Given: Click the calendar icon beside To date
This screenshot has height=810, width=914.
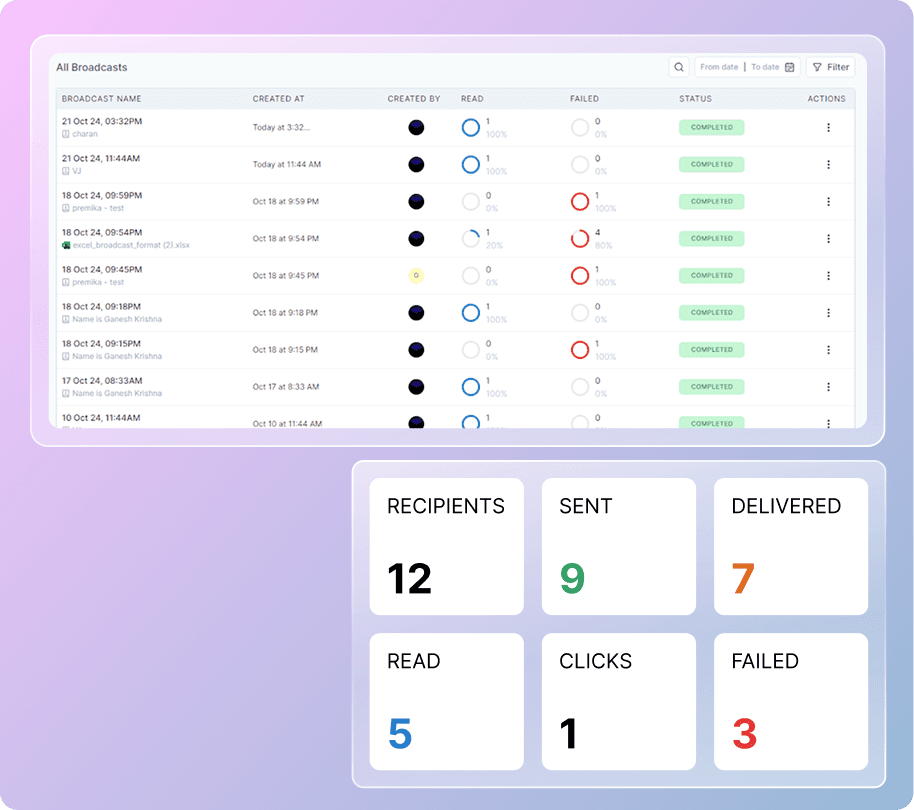Looking at the screenshot, I should tap(789, 67).
